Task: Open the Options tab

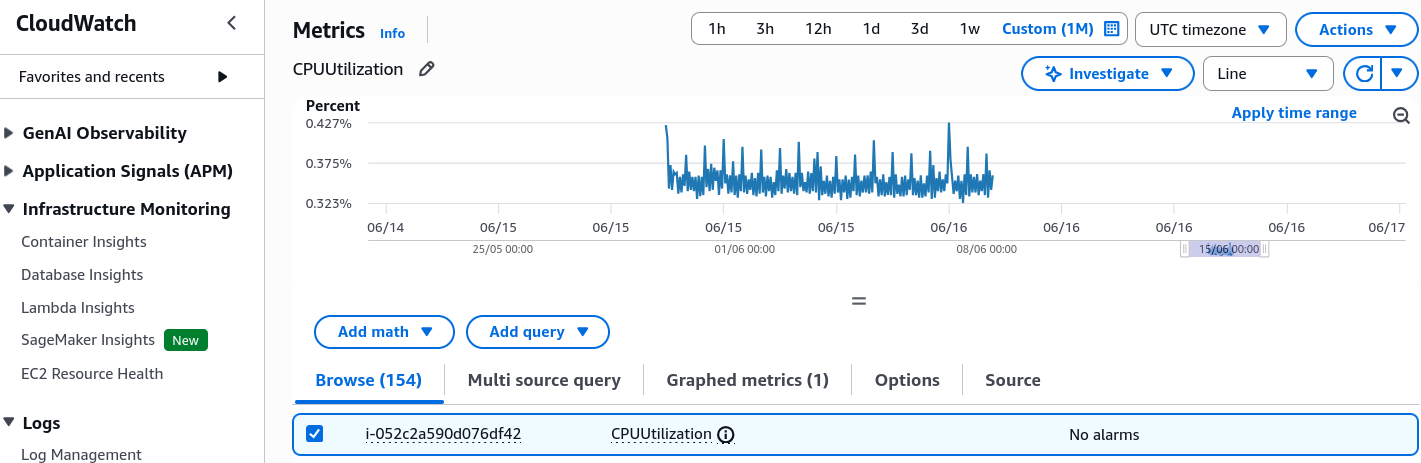Action: (907, 380)
